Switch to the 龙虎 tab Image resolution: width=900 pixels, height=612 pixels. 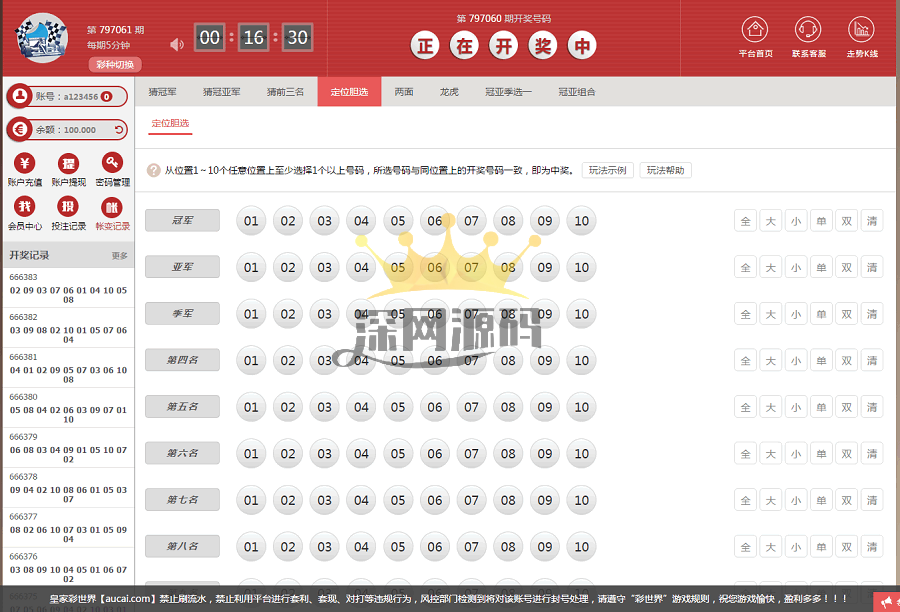click(x=449, y=92)
